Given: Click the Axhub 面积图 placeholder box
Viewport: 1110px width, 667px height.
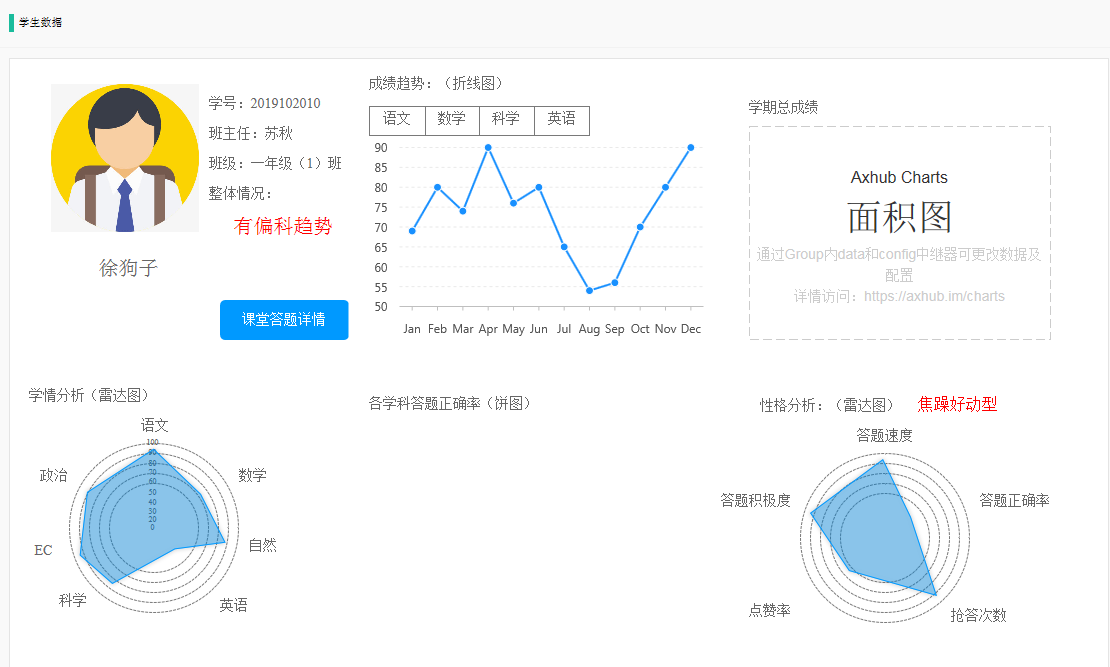Looking at the screenshot, I should click(899, 233).
